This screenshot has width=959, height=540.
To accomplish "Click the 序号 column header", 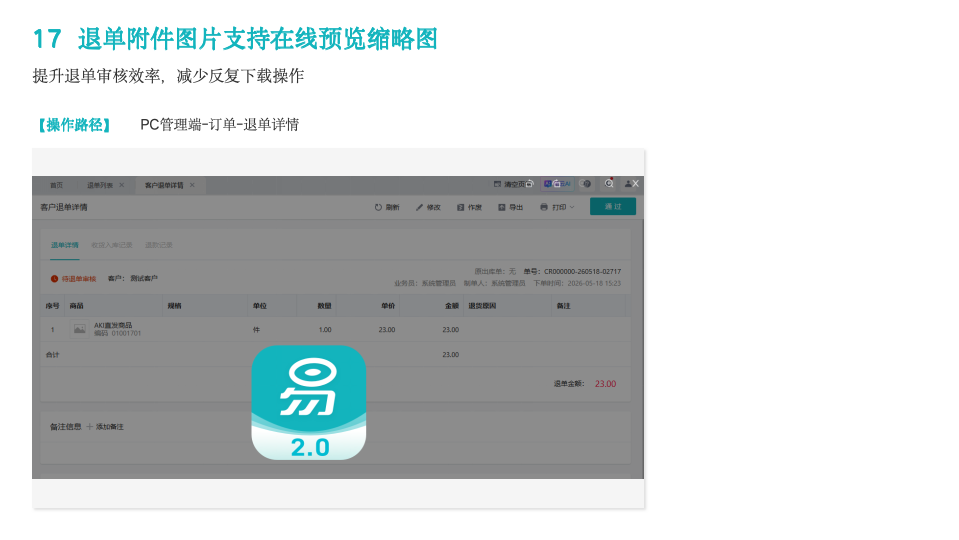I will 53,306.
